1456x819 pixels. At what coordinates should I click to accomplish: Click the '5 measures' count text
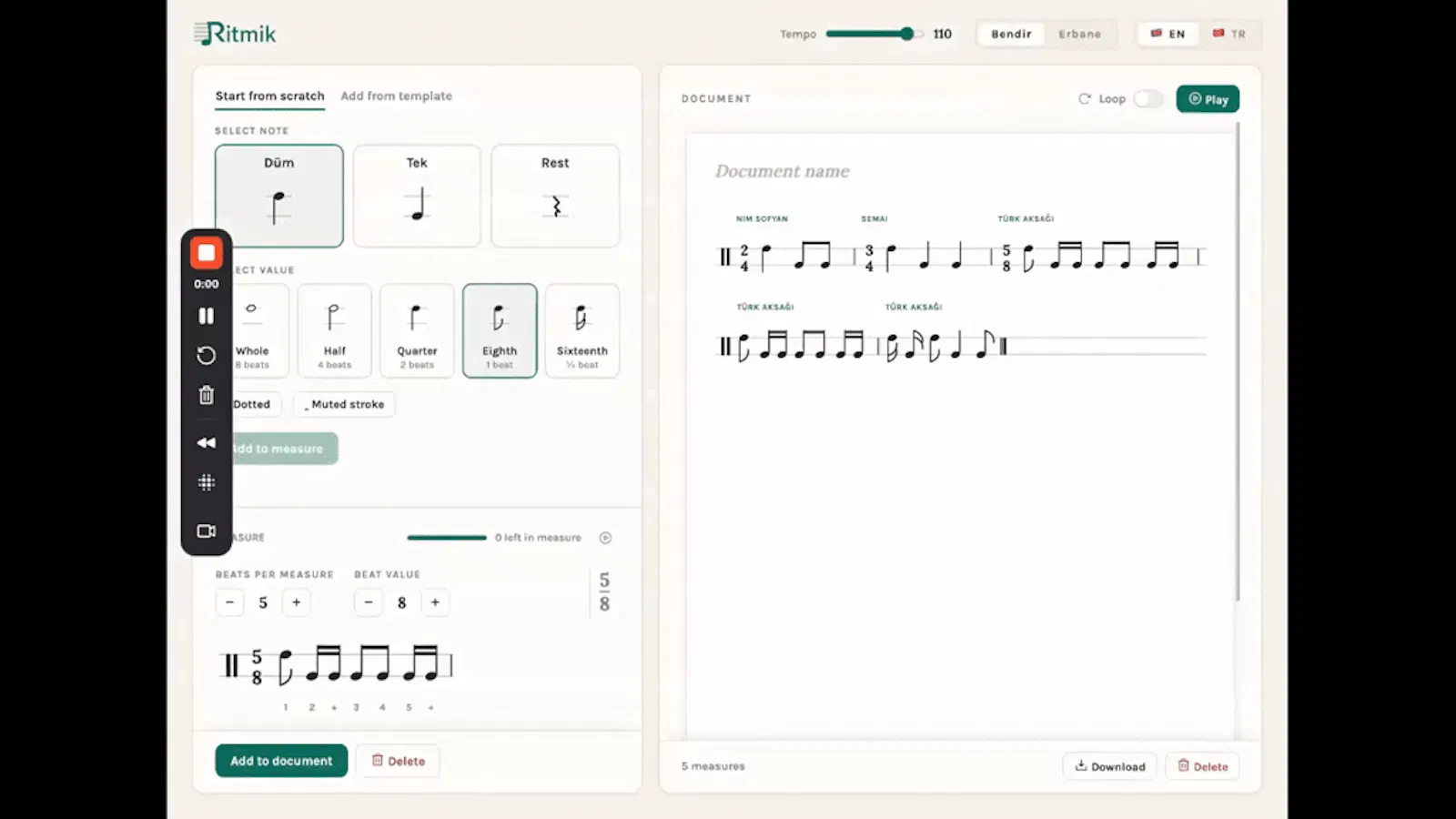(713, 766)
